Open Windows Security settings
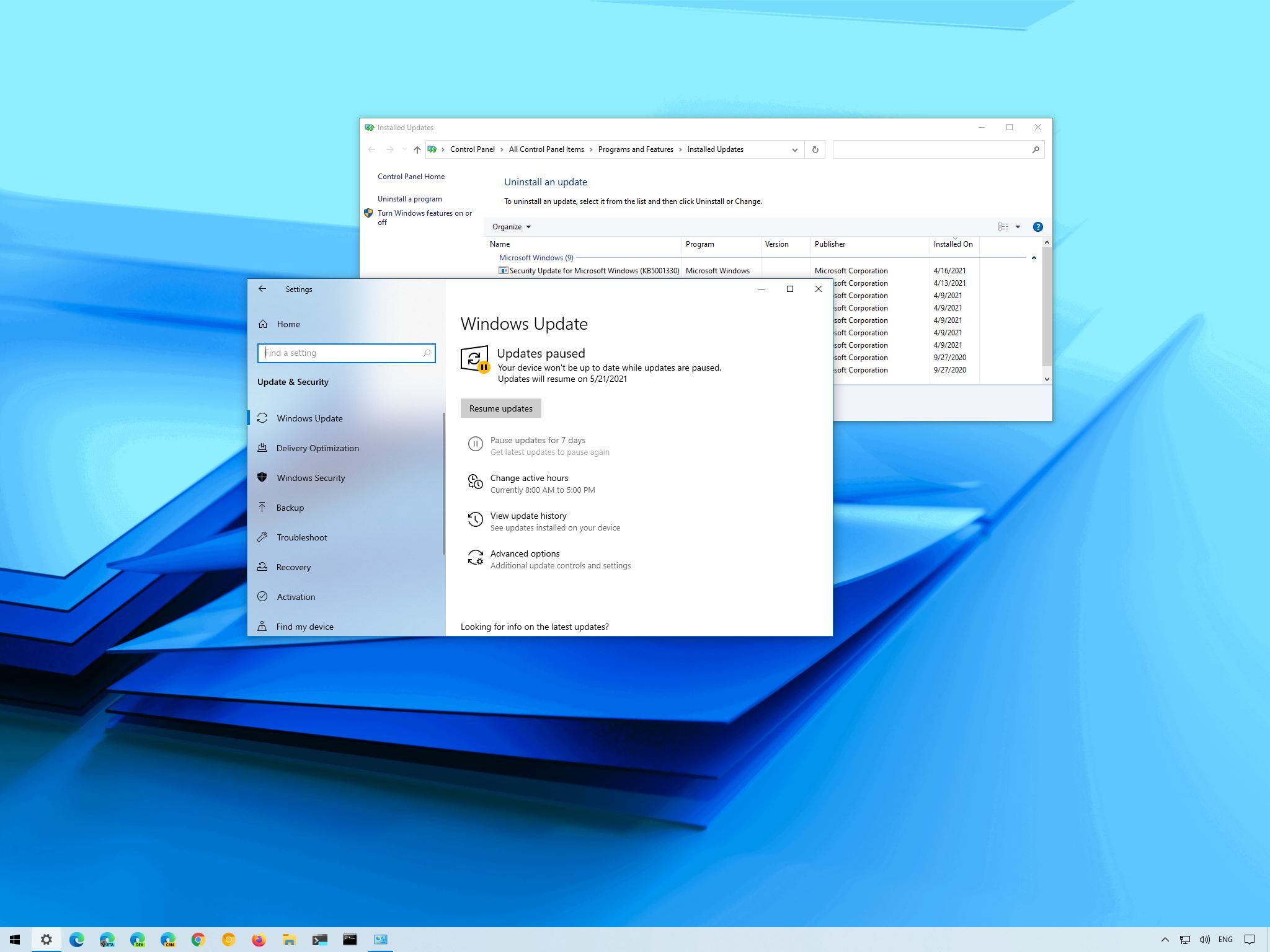 pos(311,477)
